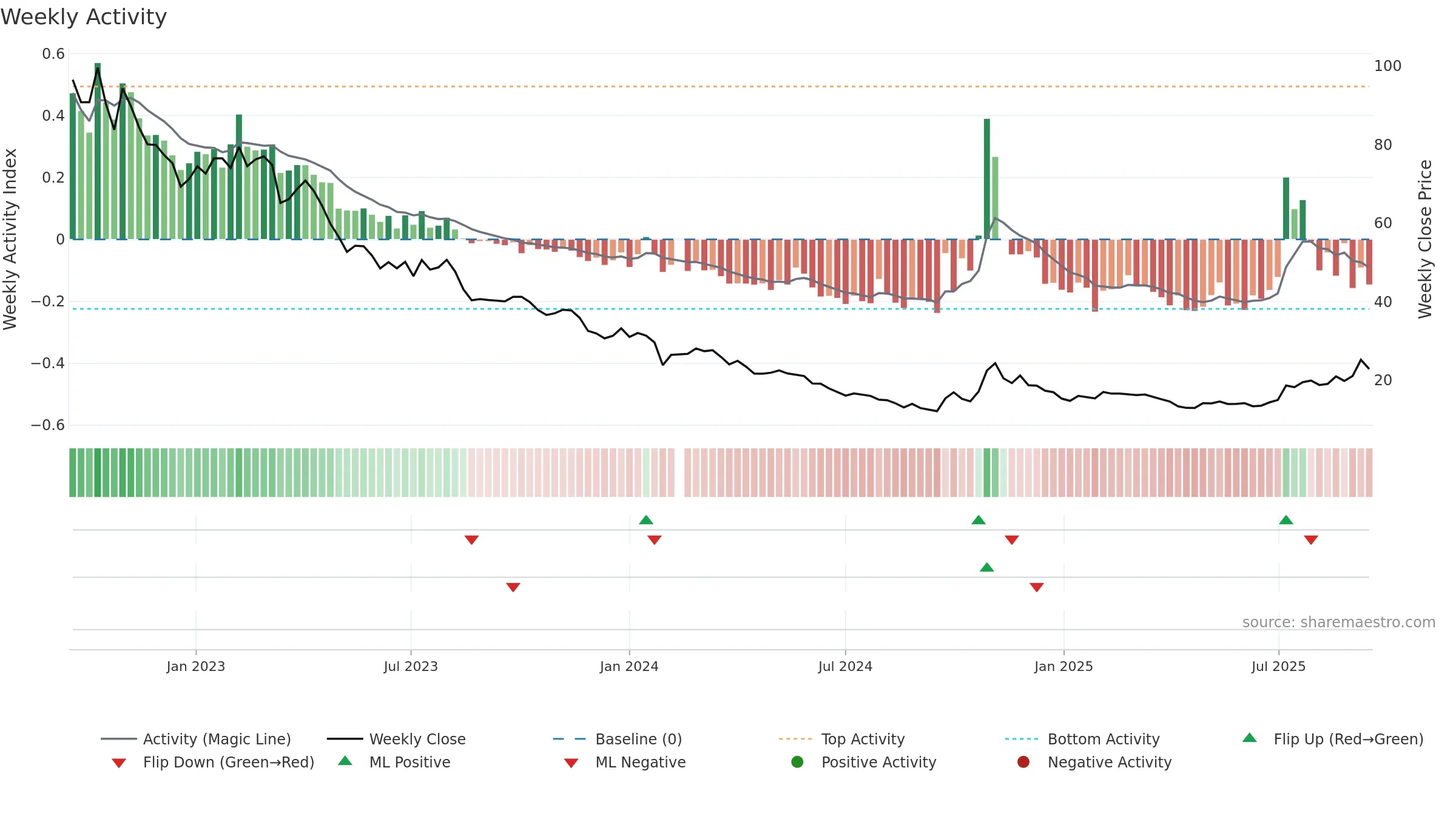The width and height of the screenshot is (1456, 819).
Task: Click the −0.6 left axis tick label
Action: [48, 425]
